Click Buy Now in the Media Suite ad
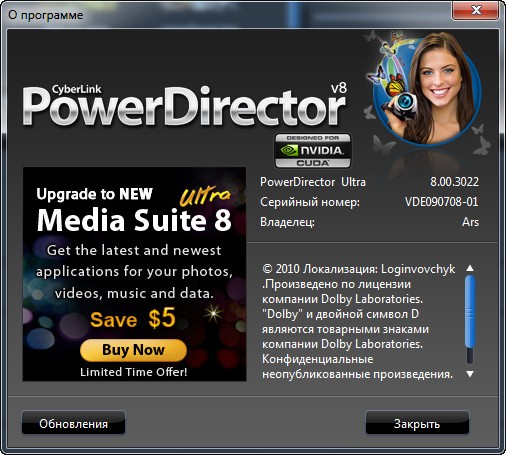 pyautogui.click(x=133, y=350)
